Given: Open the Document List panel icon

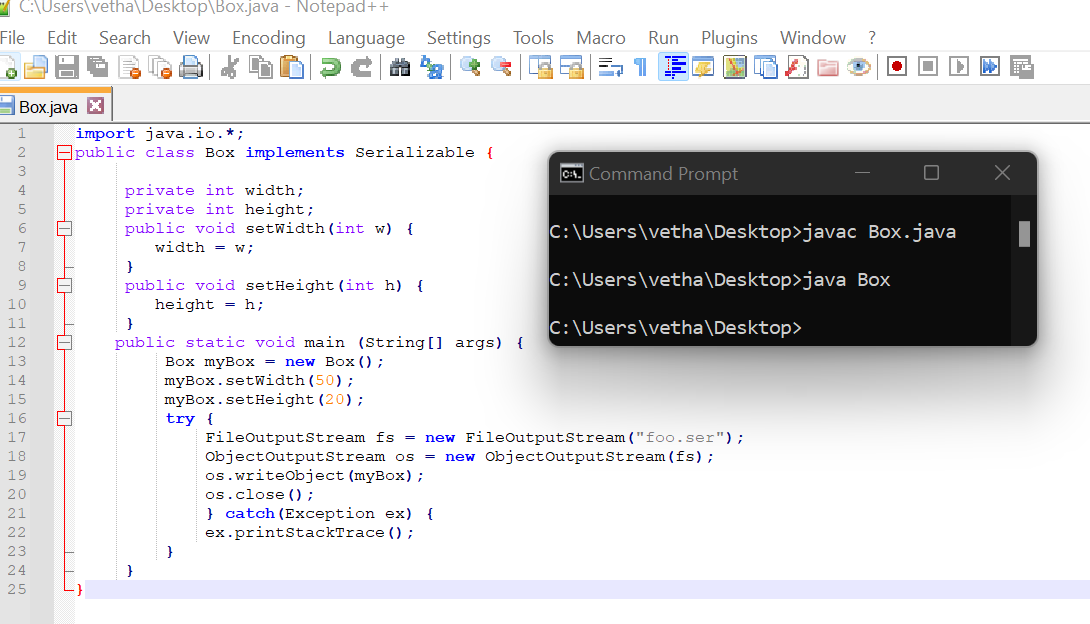Looking at the screenshot, I should tap(765, 67).
